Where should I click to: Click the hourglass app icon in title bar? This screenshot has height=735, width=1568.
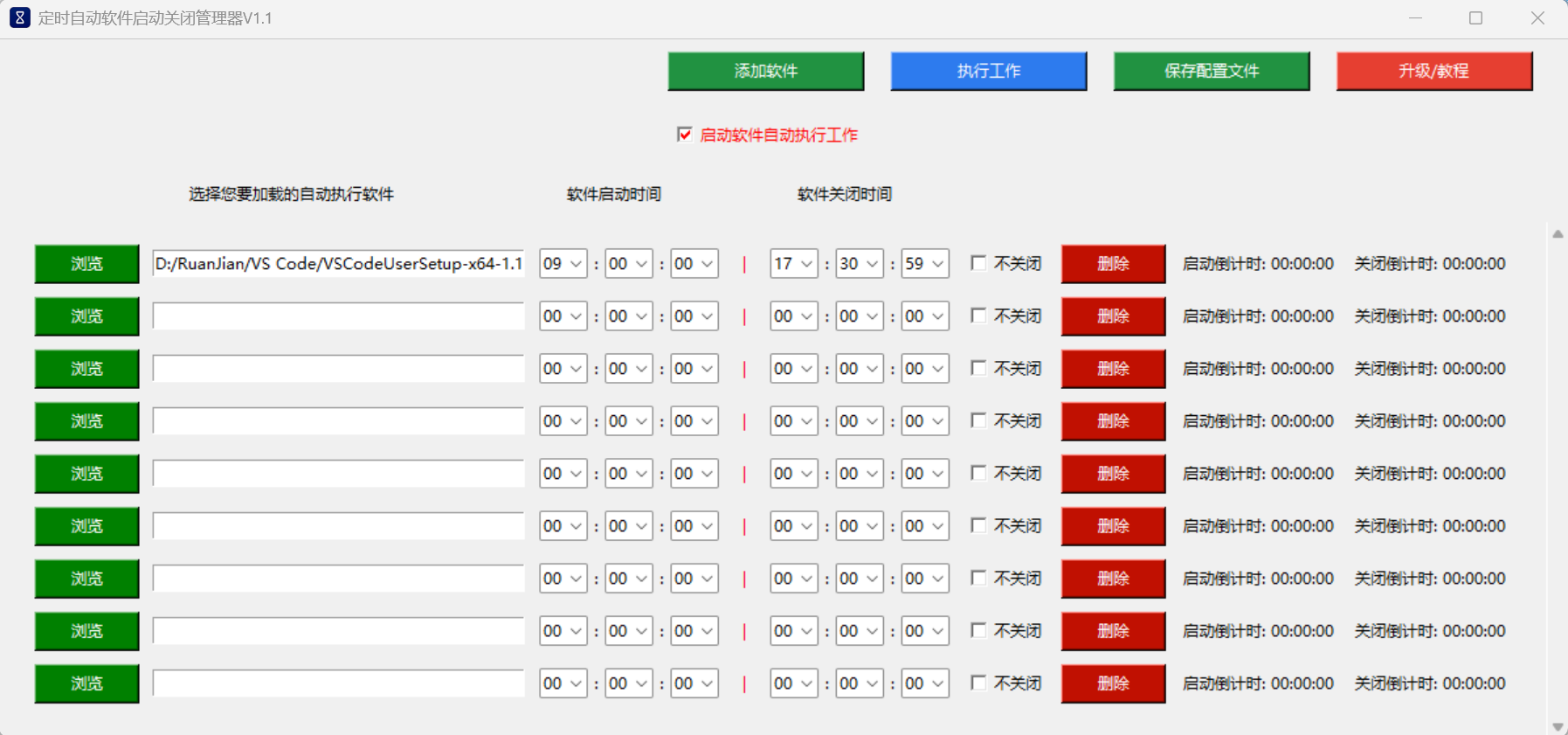[x=19, y=17]
